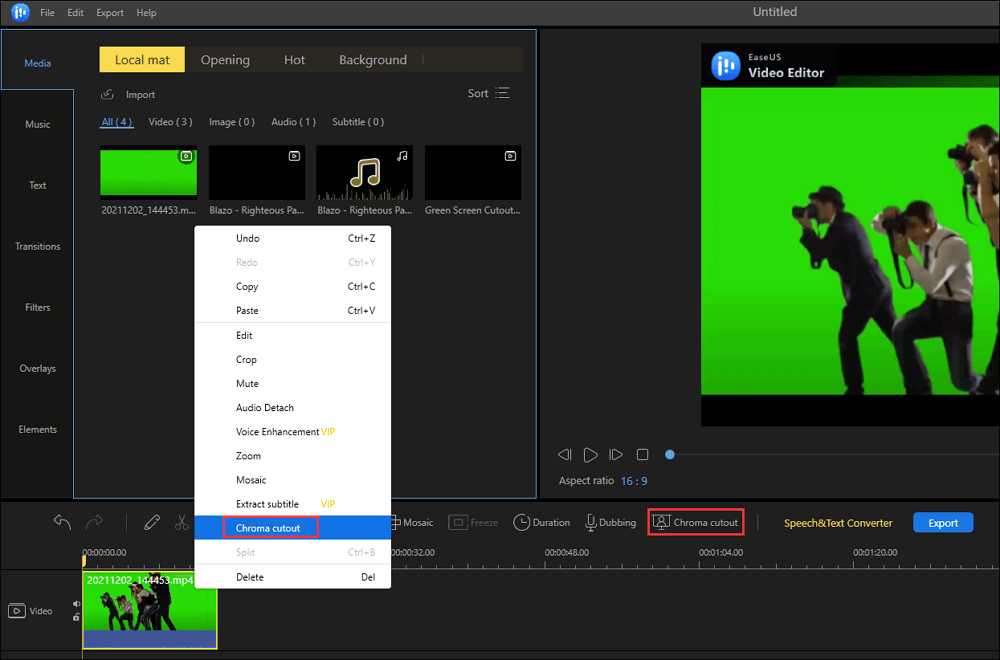The width and height of the screenshot is (1000, 660).
Task: Click Chroma cutout in the timeline toolbar
Action: coord(695,522)
